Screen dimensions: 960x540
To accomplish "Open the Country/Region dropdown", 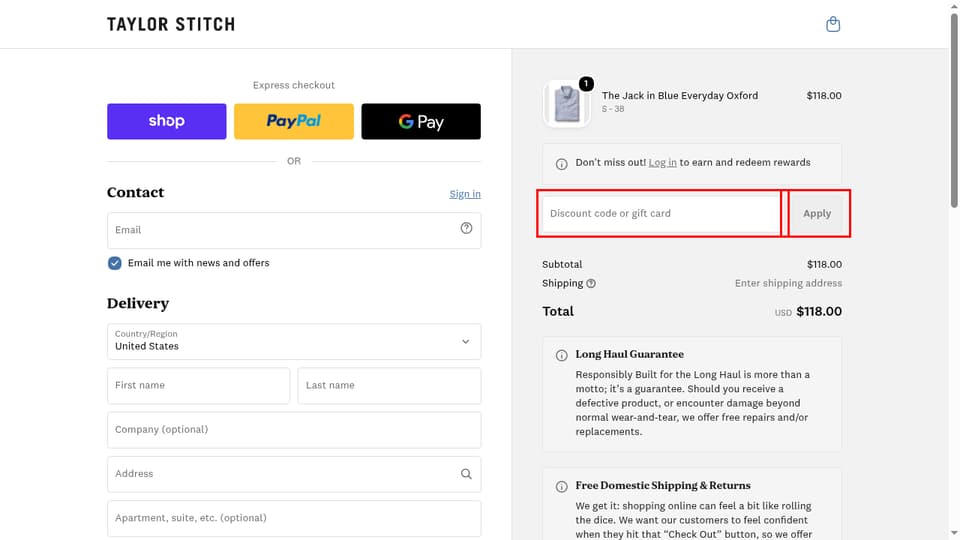I will [x=294, y=342].
